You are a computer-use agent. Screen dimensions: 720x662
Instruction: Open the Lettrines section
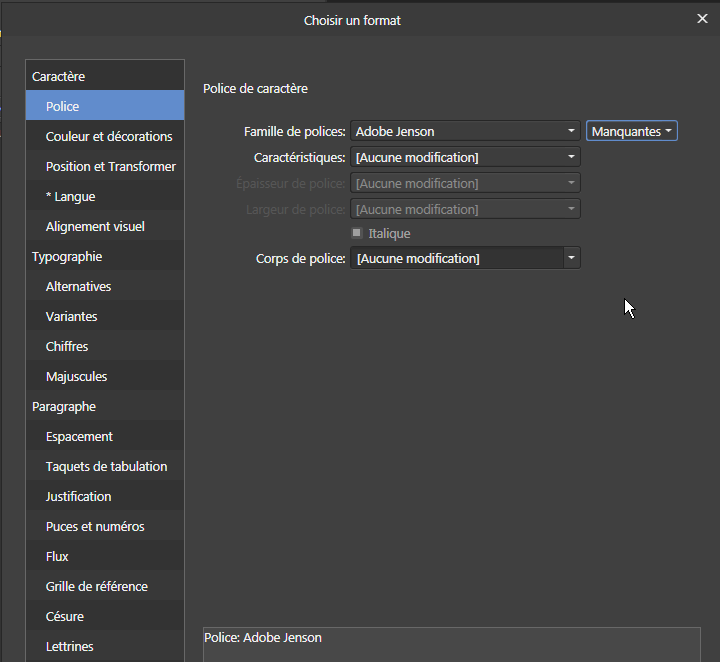click(x=105, y=646)
